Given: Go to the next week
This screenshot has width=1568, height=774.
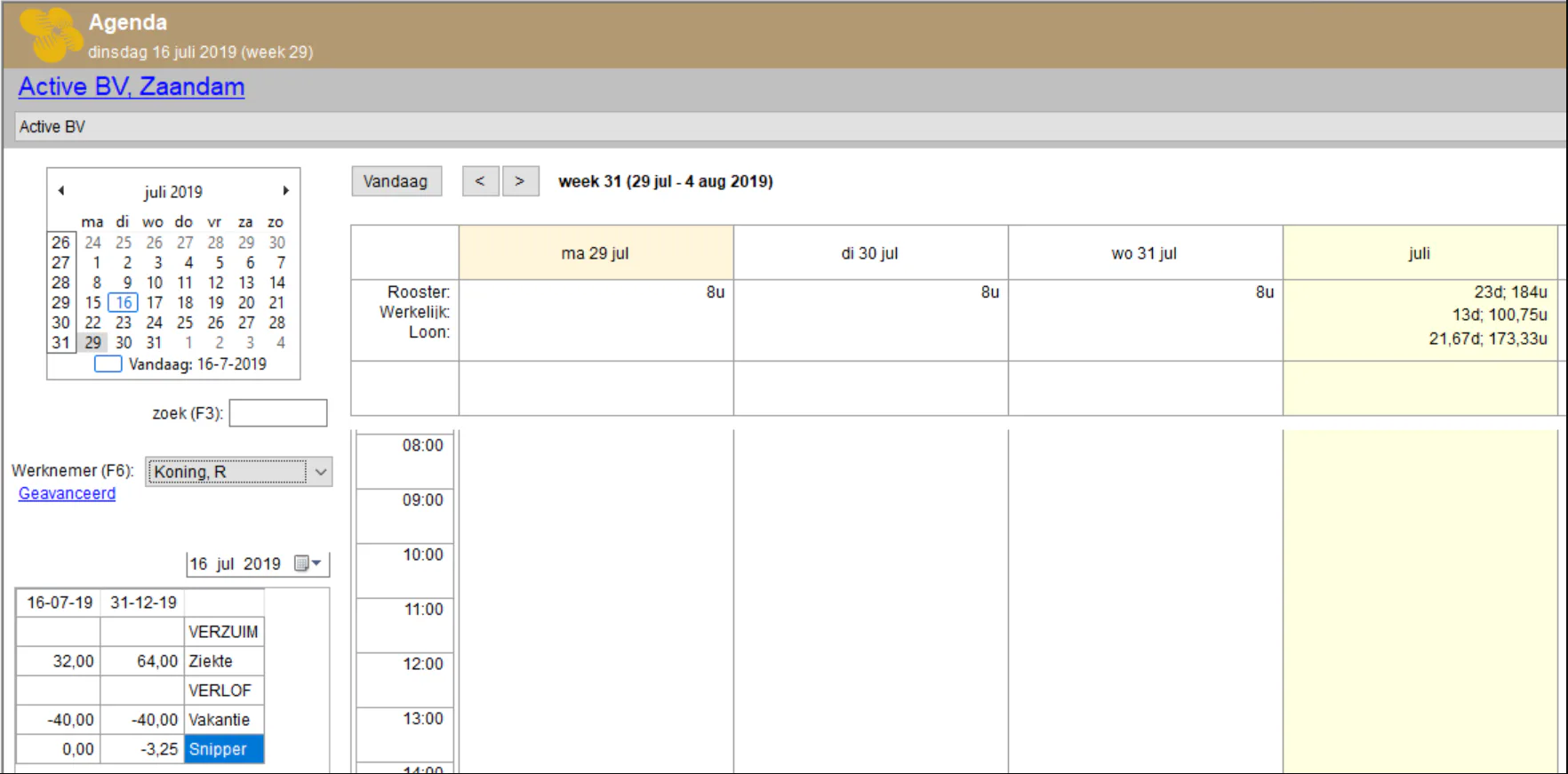Looking at the screenshot, I should (x=520, y=181).
